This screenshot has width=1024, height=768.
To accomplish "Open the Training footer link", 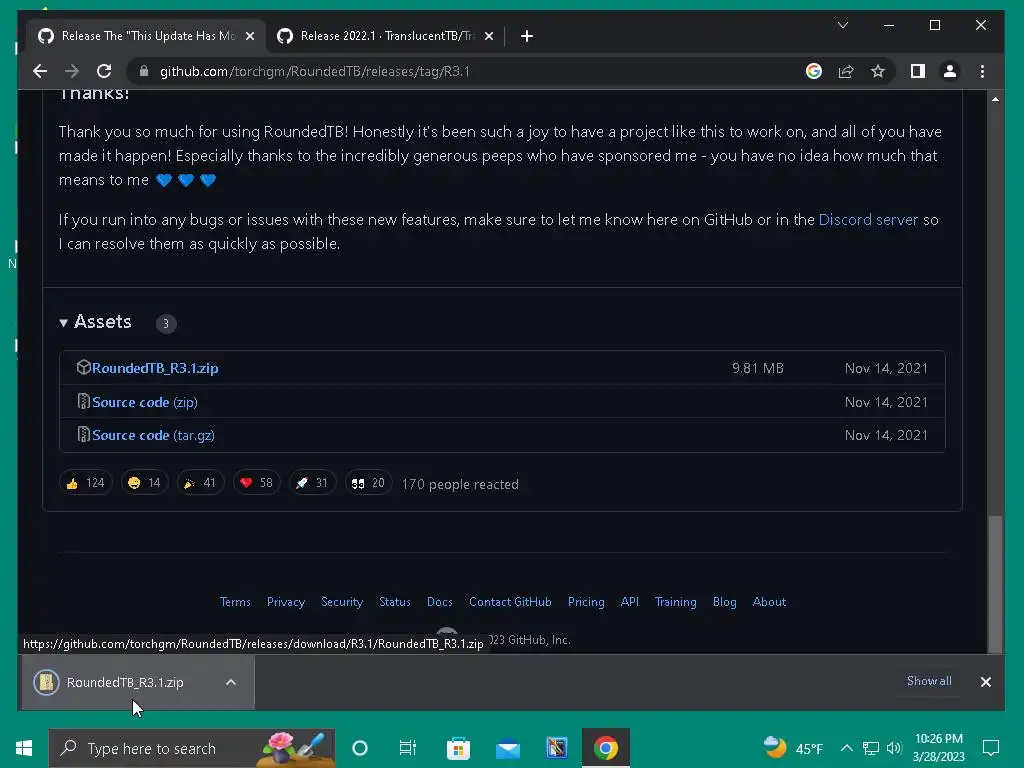I will pos(675,602).
